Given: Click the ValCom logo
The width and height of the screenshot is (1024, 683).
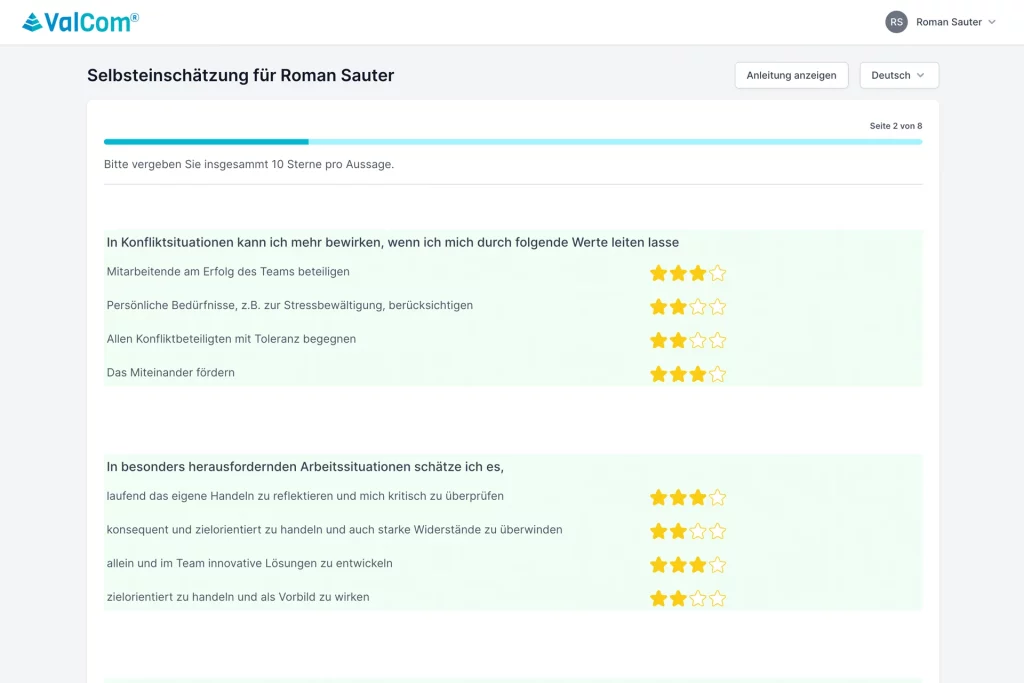Looking at the screenshot, I should (80, 22).
